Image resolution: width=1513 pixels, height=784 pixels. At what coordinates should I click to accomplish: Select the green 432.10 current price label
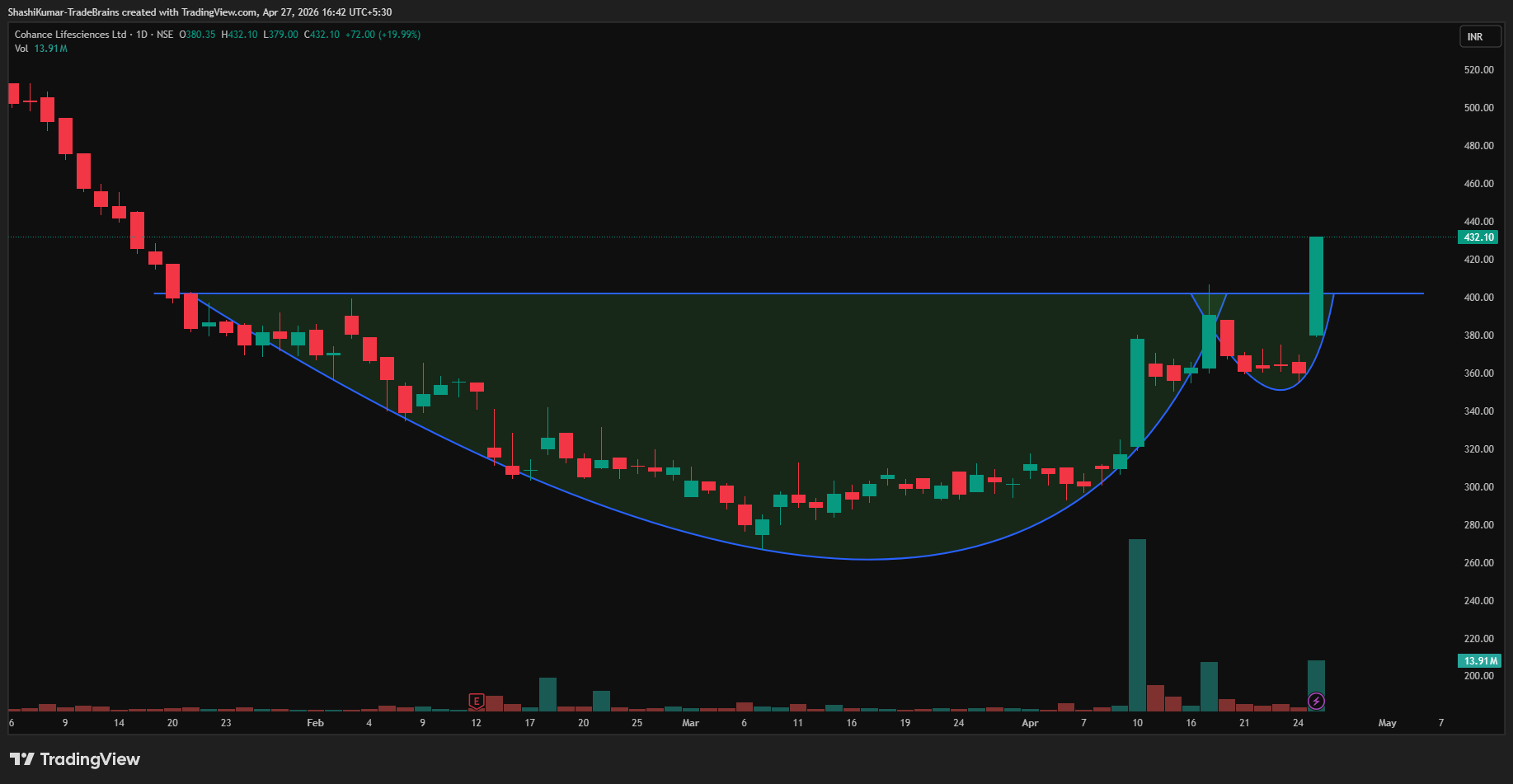(1478, 237)
